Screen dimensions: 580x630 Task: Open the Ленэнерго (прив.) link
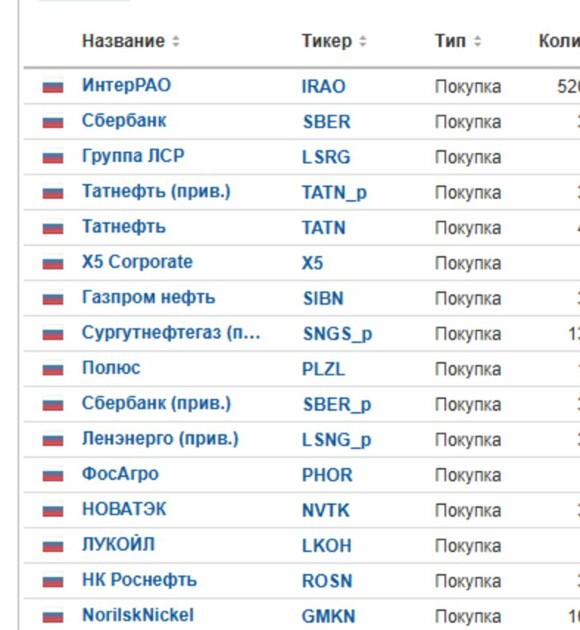[160, 439]
